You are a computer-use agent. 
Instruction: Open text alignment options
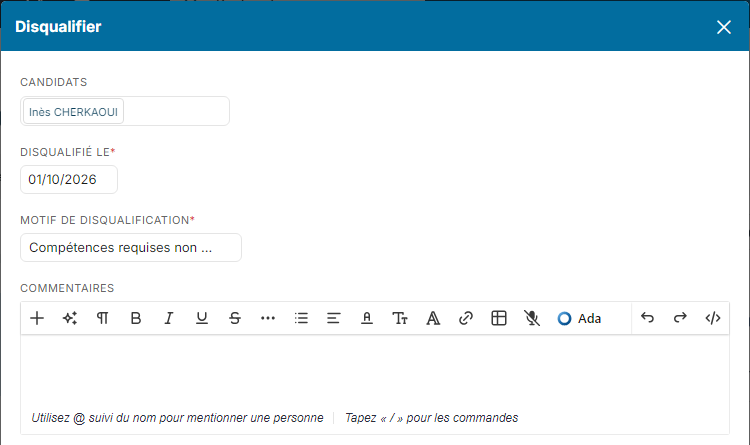(333, 318)
